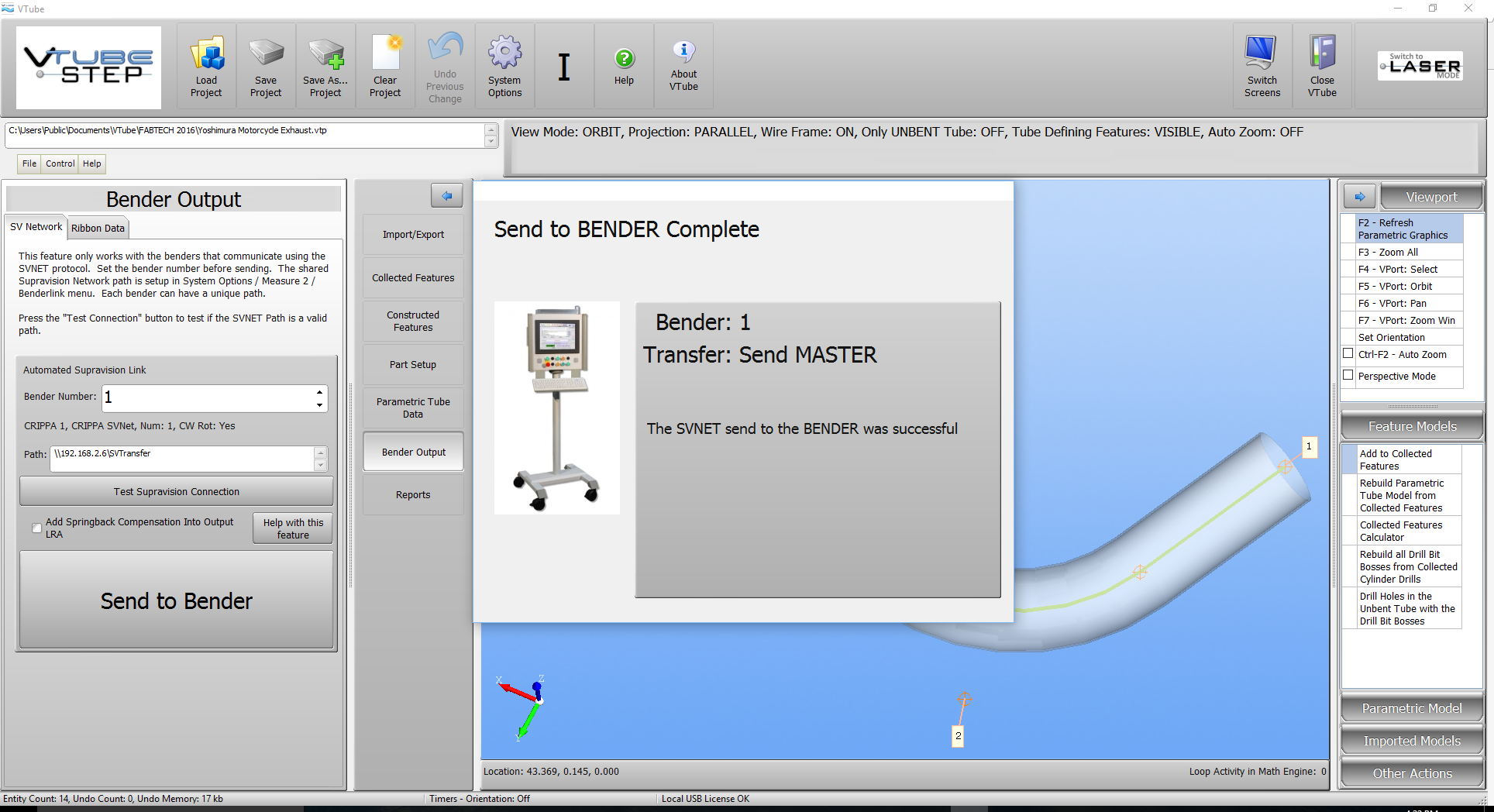Switch to Ribbon Data tab

point(98,228)
